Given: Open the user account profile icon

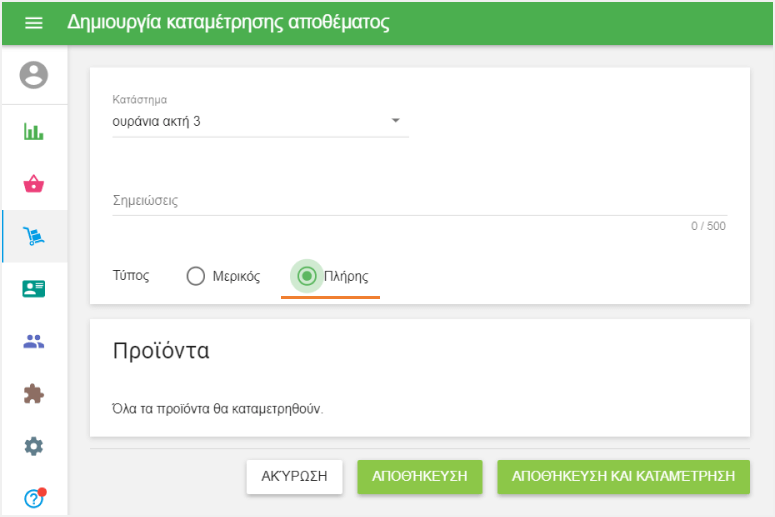Looking at the screenshot, I should click(x=34, y=75).
